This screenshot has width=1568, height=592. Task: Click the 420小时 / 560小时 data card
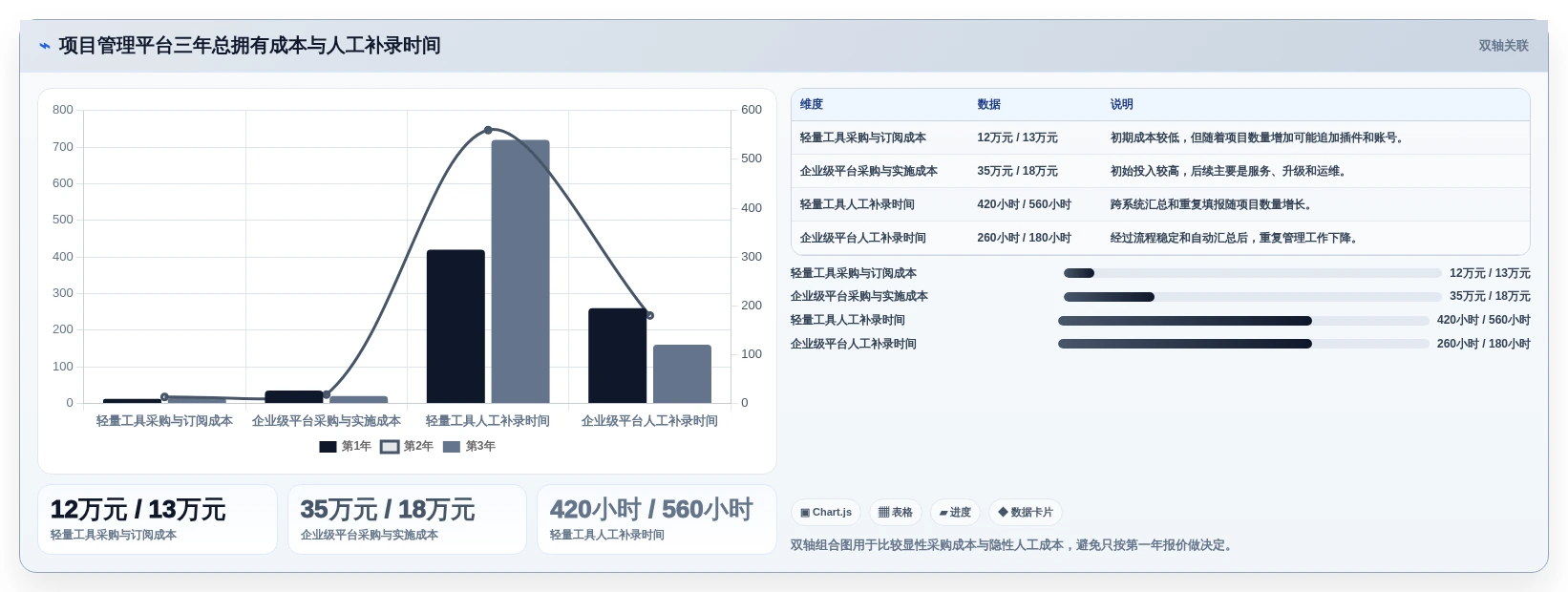tap(657, 519)
